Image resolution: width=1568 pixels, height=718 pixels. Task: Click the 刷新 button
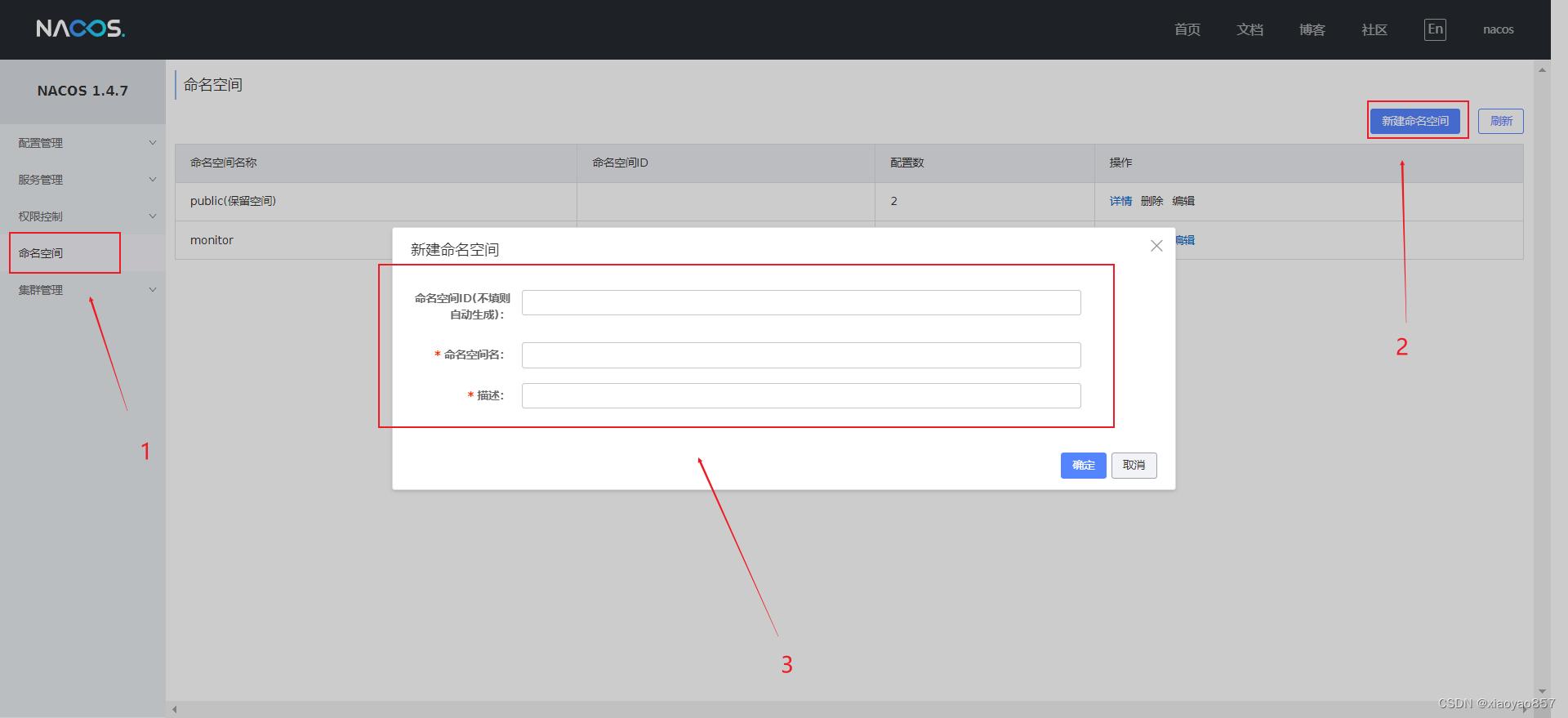1501,121
